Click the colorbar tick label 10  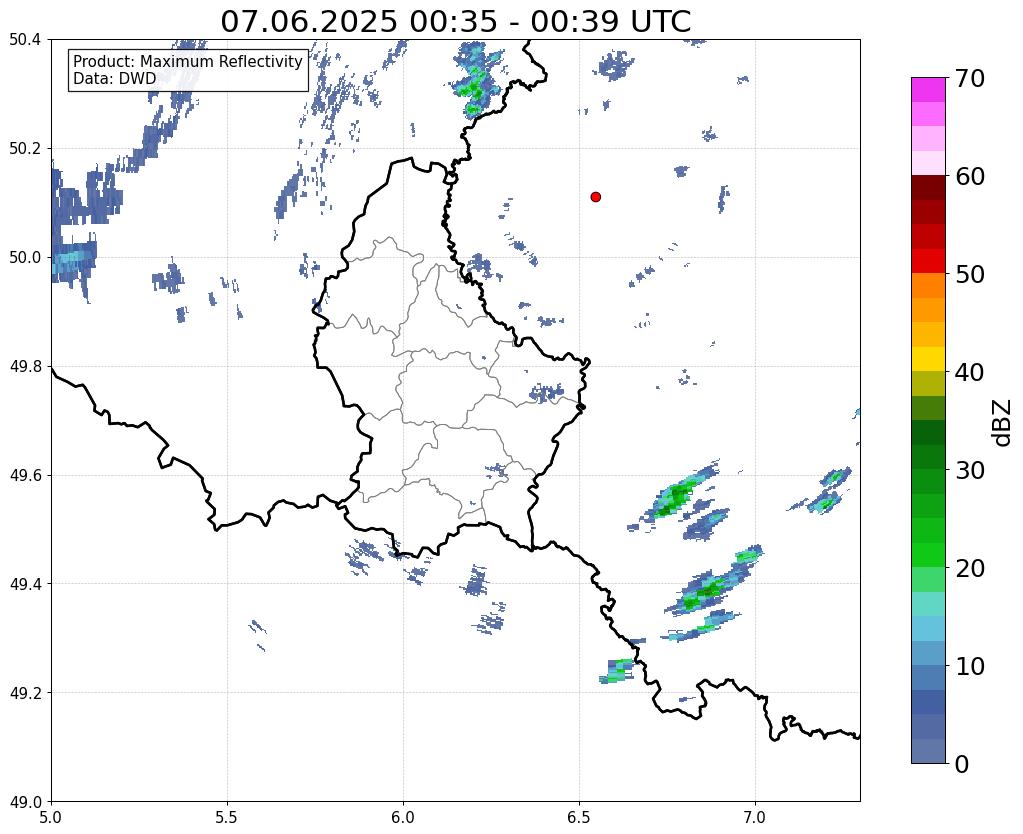click(x=969, y=666)
